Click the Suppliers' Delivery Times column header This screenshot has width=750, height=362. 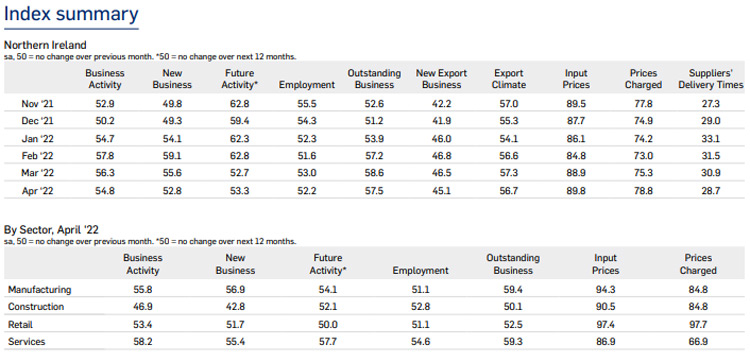click(711, 79)
